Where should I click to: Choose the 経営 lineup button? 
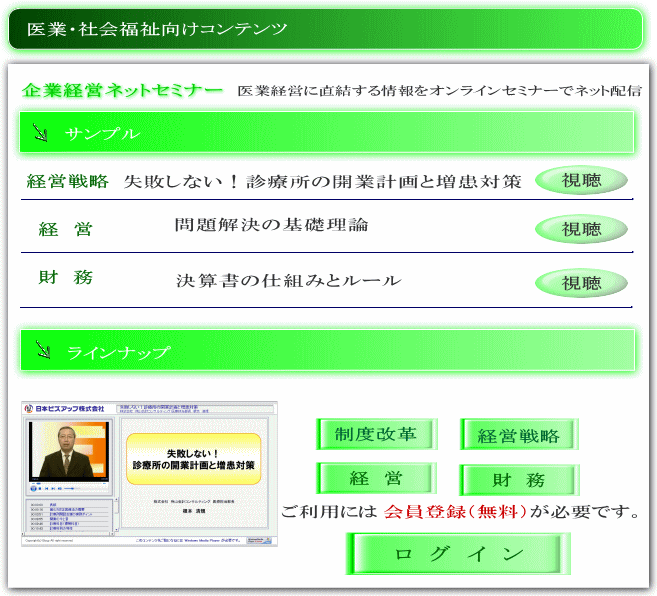click(x=376, y=479)
